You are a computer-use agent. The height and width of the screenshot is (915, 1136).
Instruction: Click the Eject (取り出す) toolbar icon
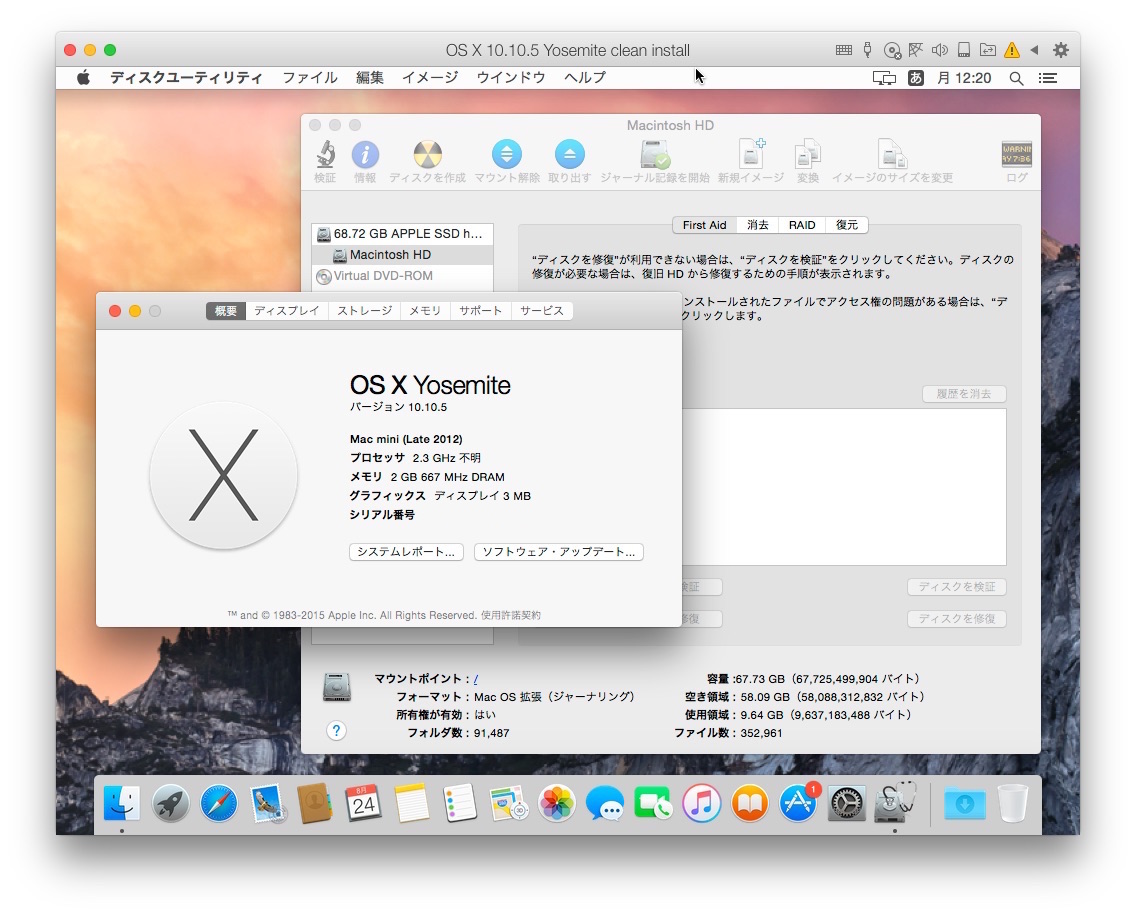click(569, 154)
